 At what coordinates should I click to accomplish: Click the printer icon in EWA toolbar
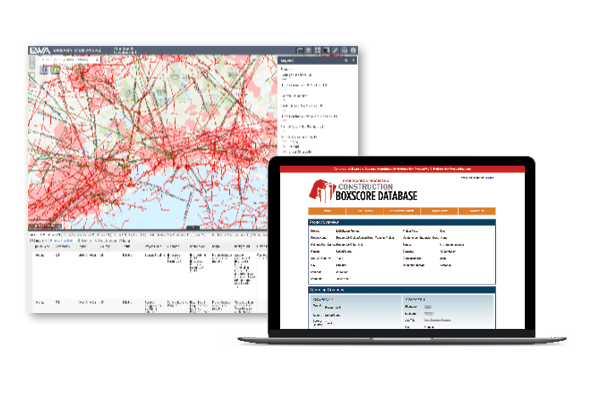click(344, 50)
